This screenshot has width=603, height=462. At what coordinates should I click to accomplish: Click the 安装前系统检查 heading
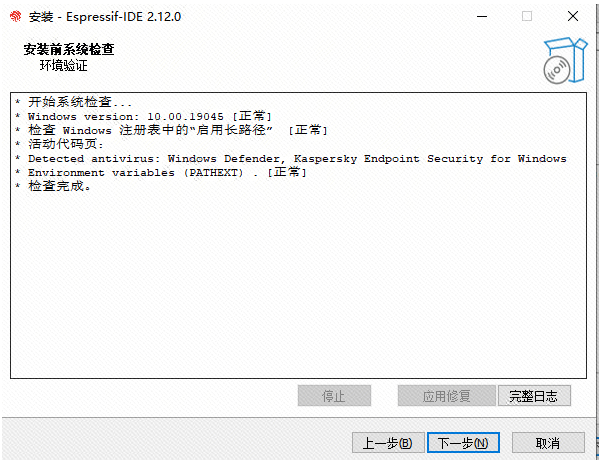tap(69, 49)
